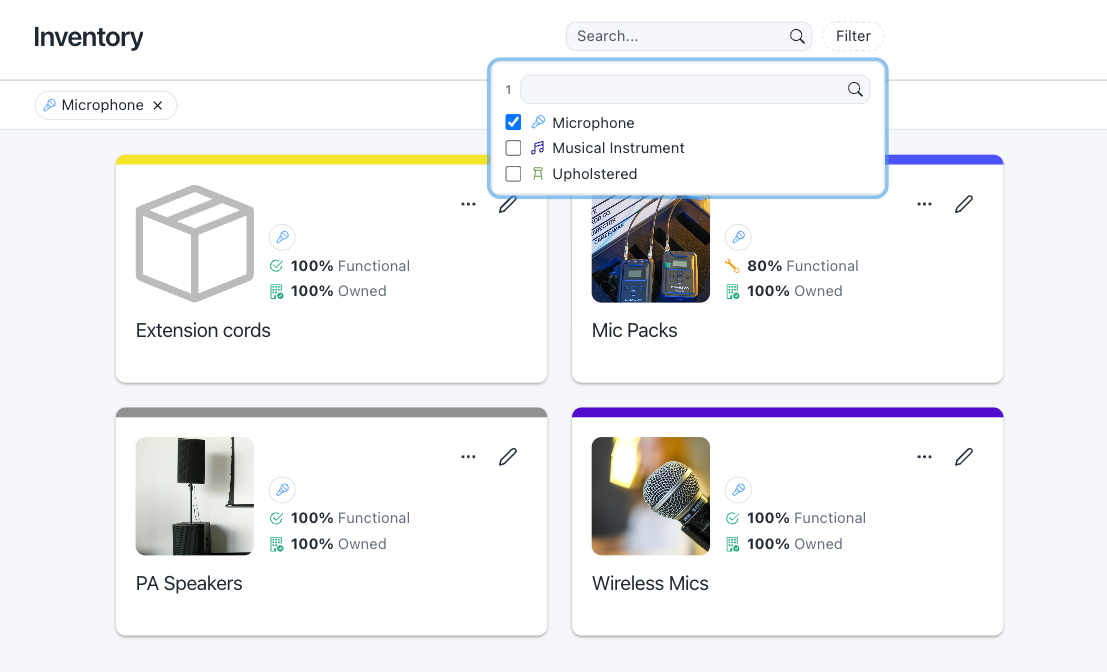The width and height of the screenshot is (1107, 672).
Task: Click the microphone tag icon on the Wireless Mics card
Action: coord(738,489)
